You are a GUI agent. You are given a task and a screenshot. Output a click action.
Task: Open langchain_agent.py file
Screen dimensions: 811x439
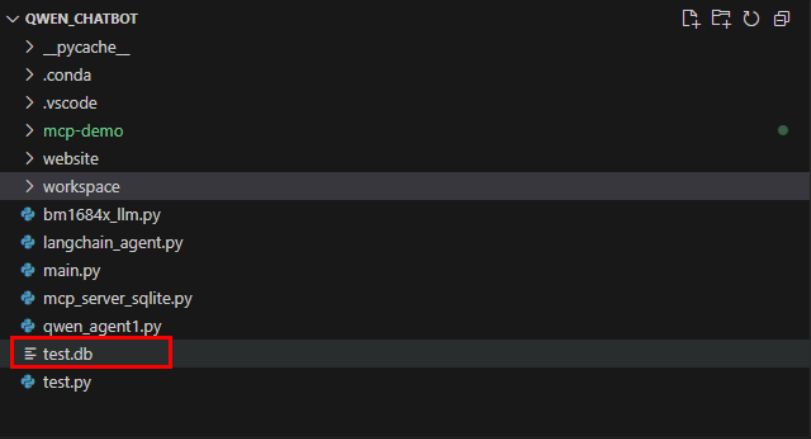tap(113, 243)
